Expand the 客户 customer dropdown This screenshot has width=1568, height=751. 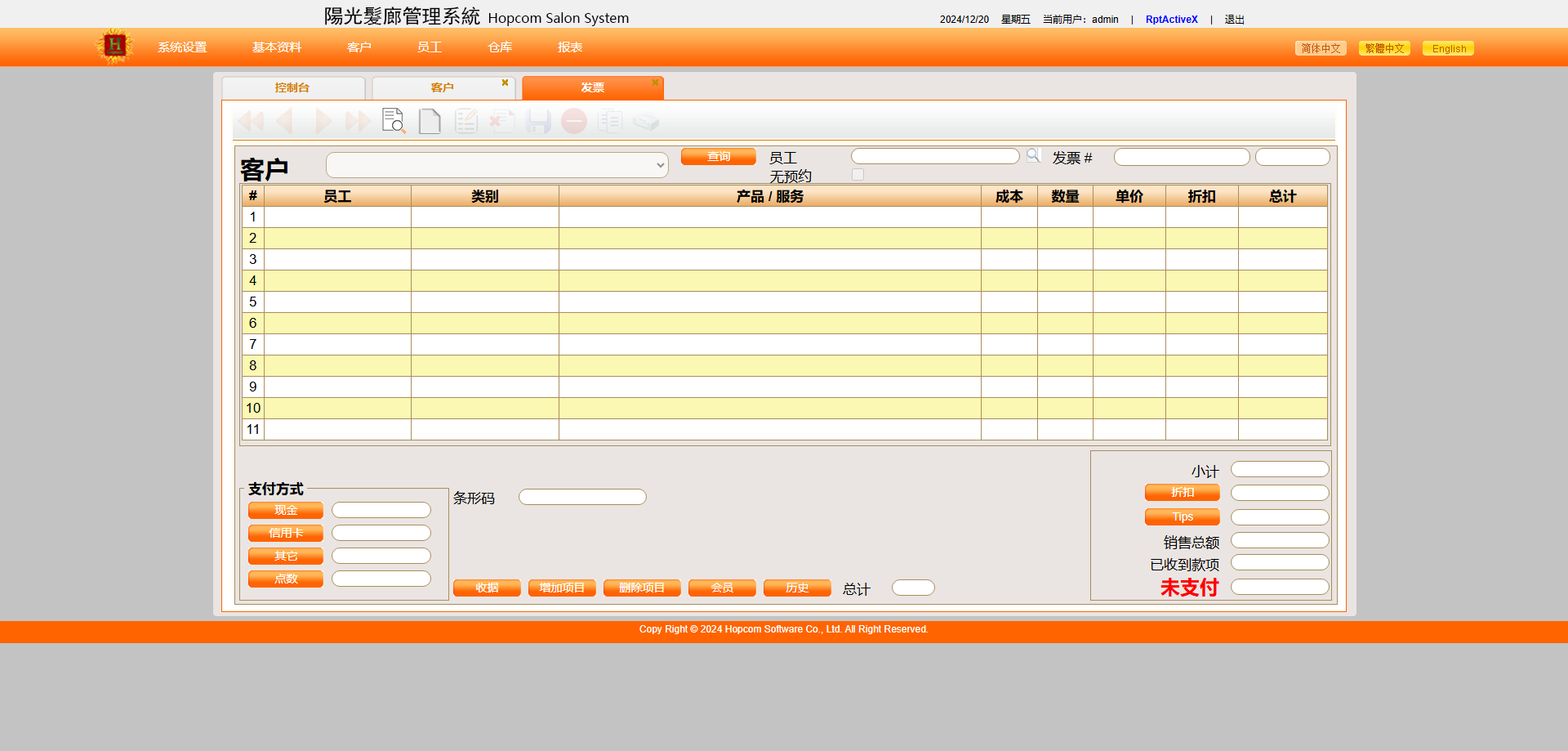click(497, 165)
